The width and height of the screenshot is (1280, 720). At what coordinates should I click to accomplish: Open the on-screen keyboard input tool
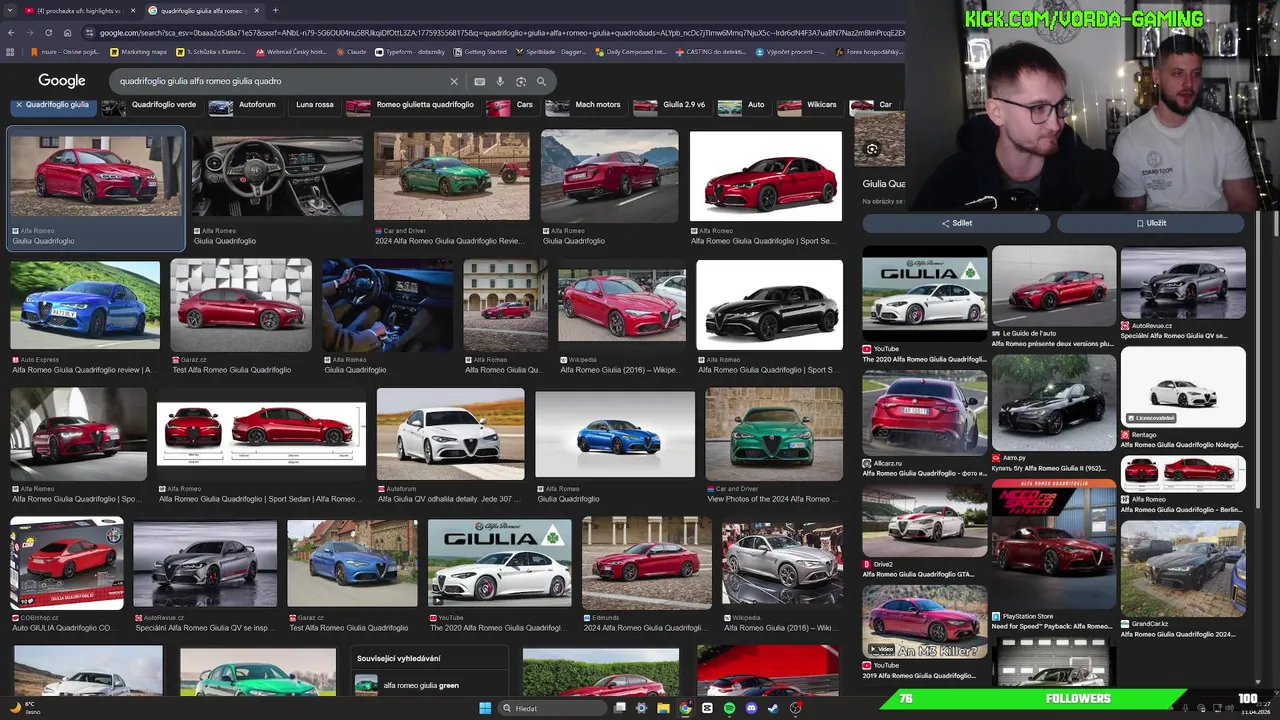(x=480, y=81)
